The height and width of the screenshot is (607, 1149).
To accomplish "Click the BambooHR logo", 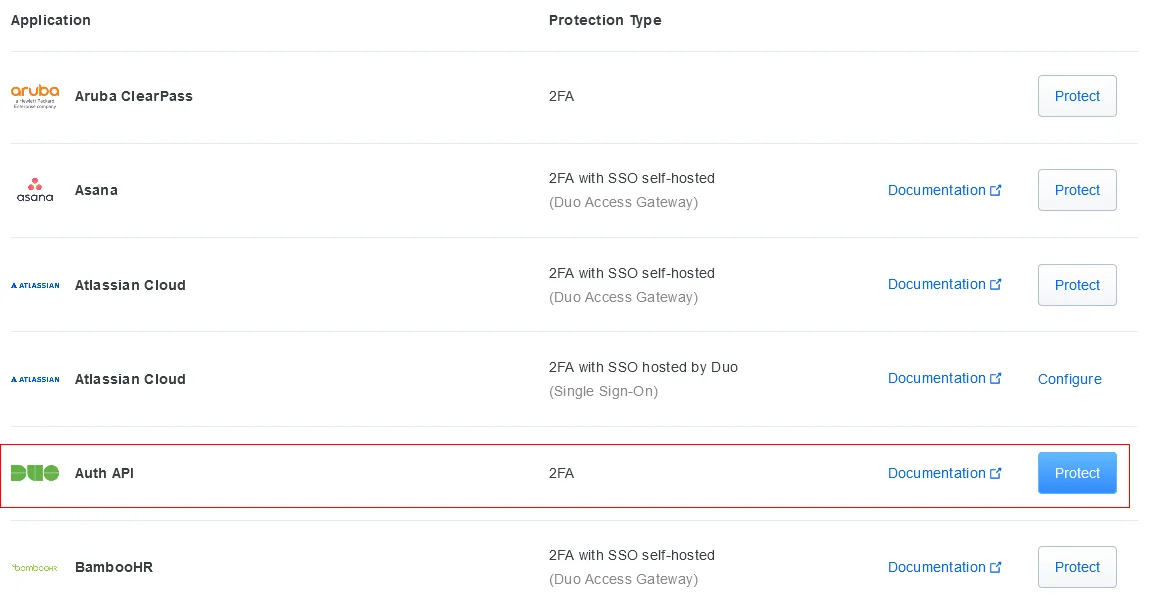I will tap(35, 567).
